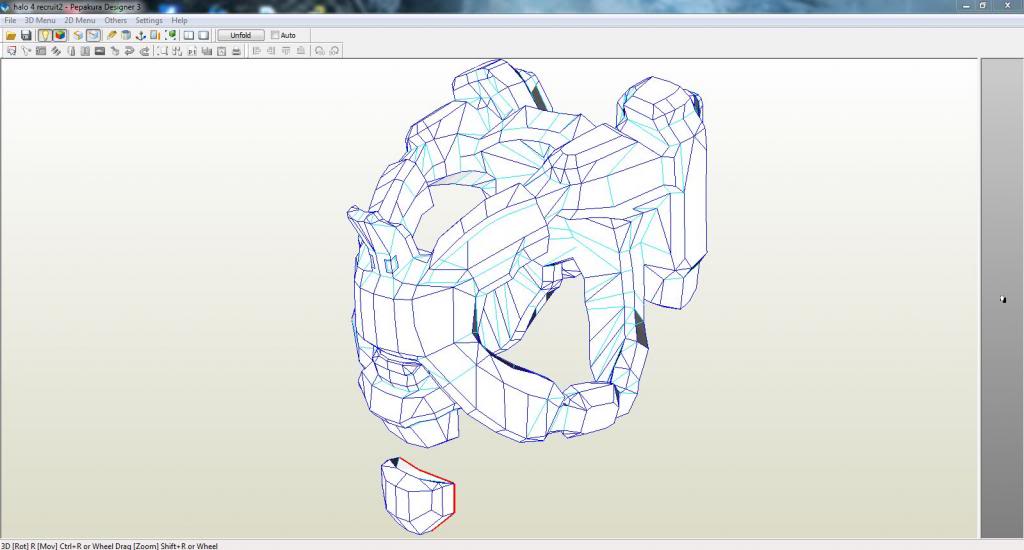
Task: Open the 3D Menu
Action: [40, 20]
